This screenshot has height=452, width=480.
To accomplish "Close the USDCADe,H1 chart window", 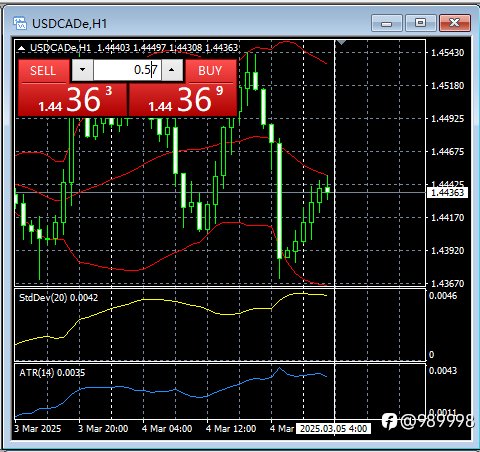I will tap(455, 23).
